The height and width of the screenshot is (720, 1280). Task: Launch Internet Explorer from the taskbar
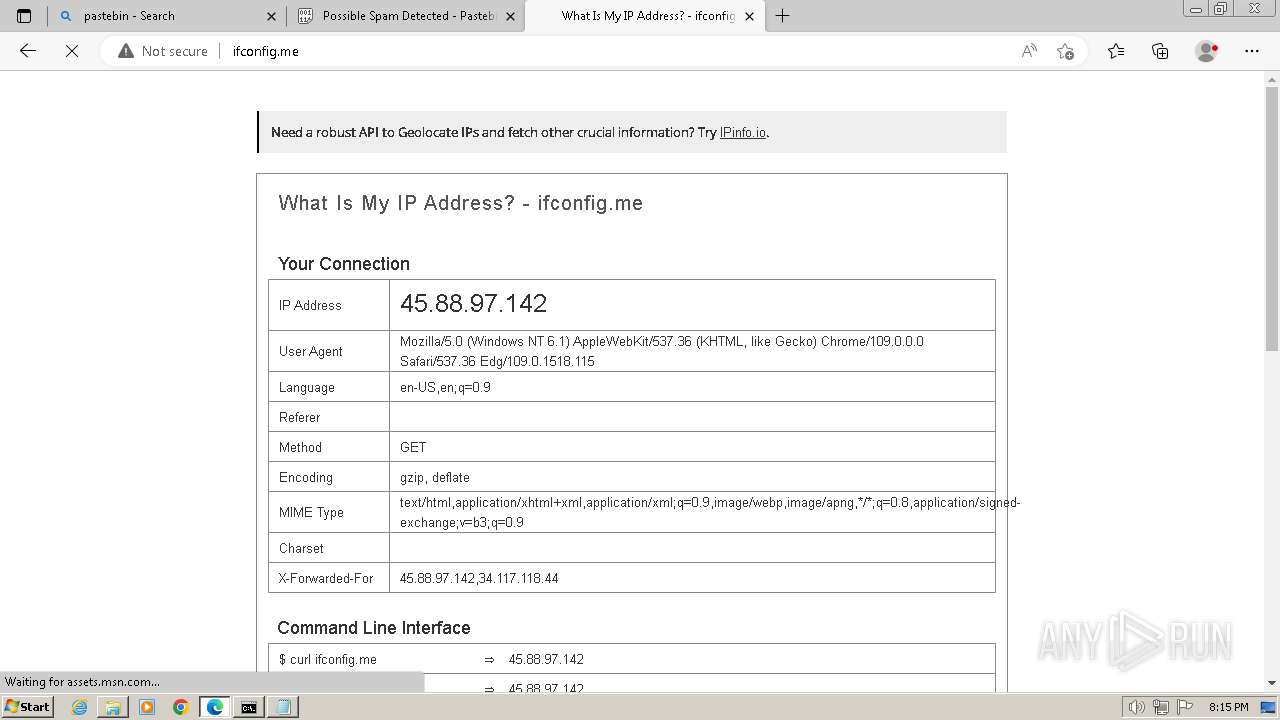(x=80, y=707)
